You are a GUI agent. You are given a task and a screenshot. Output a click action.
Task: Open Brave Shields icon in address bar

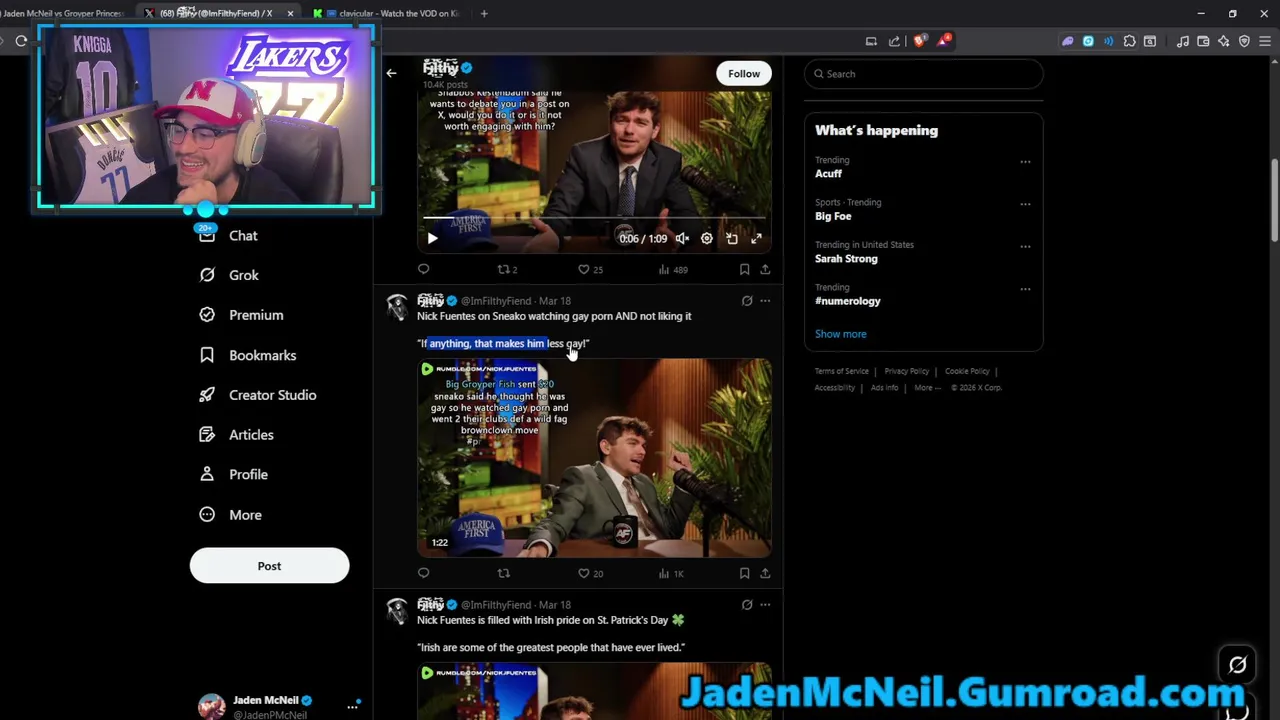click(x=919, y=41)
